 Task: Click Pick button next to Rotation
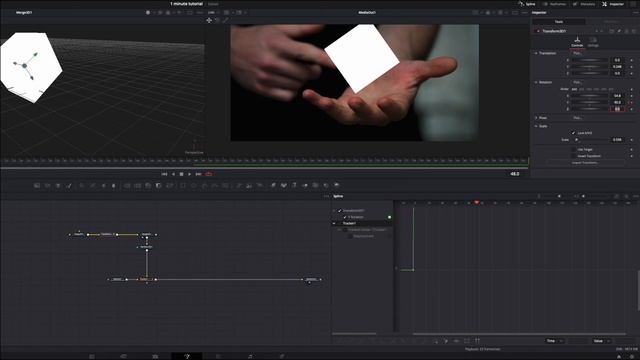pyautogui.click(x=577, y=82)
